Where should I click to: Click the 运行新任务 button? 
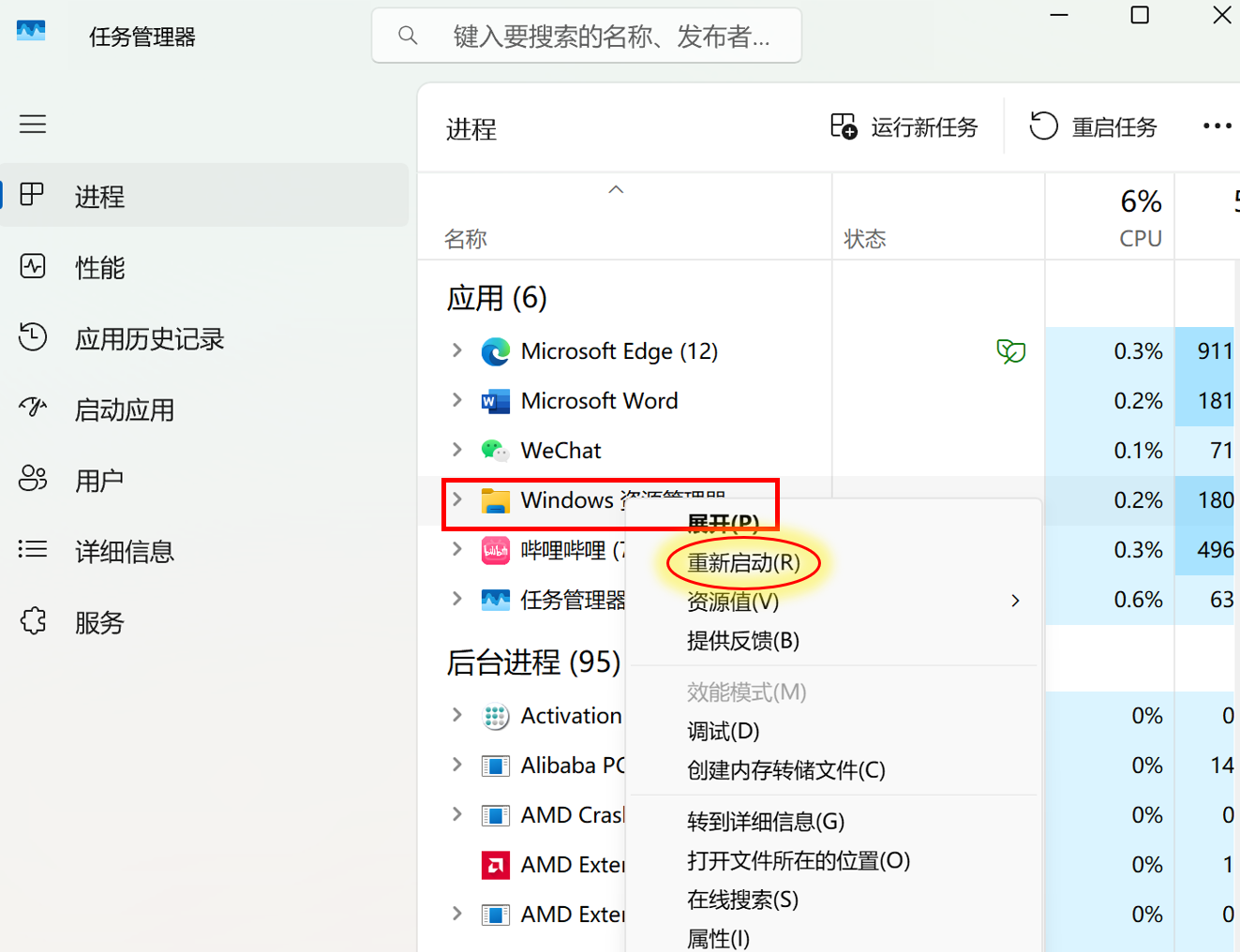[904, 126]
